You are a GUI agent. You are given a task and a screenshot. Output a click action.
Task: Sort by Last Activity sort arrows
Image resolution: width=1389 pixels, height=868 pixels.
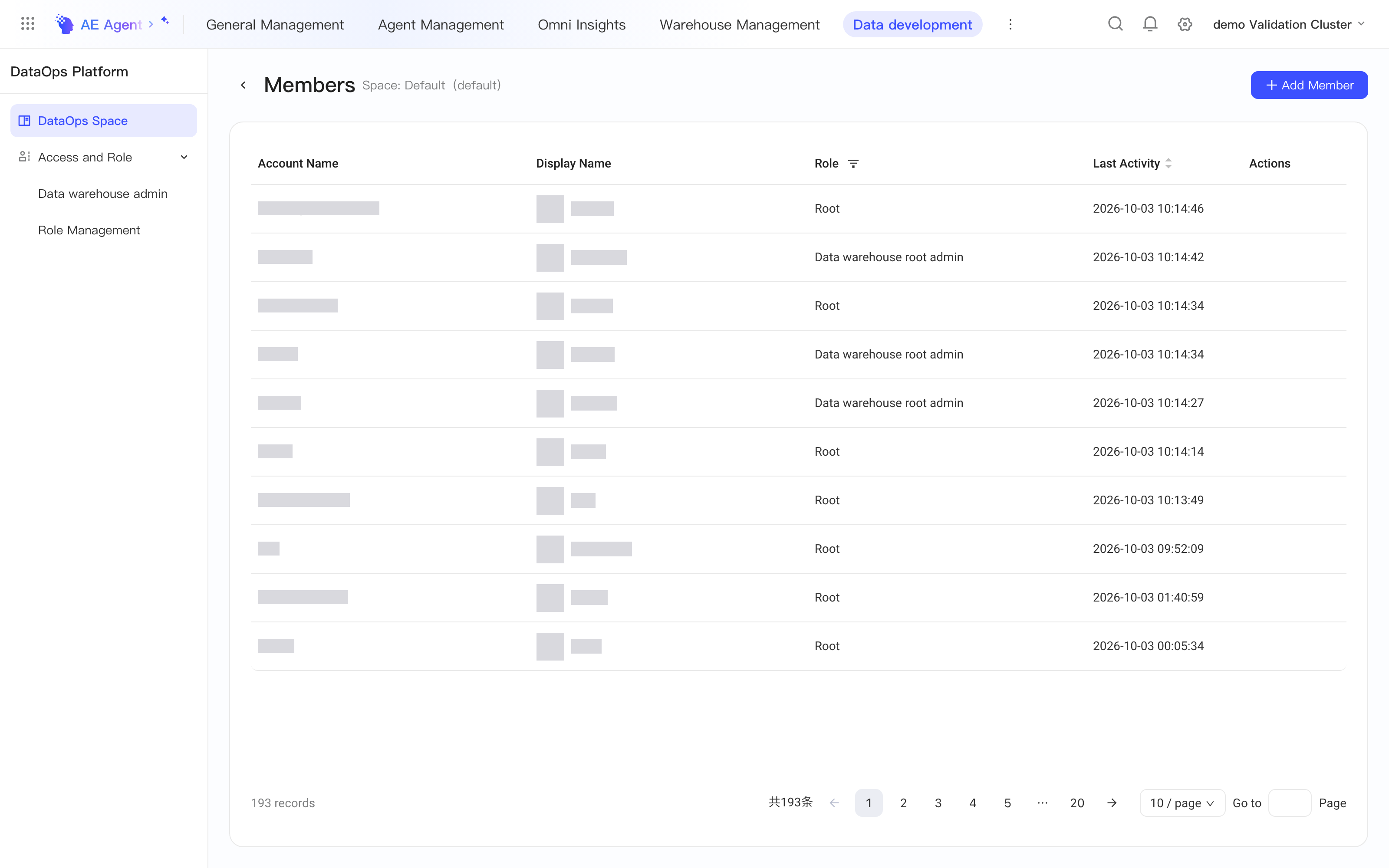coord(1168,164)
